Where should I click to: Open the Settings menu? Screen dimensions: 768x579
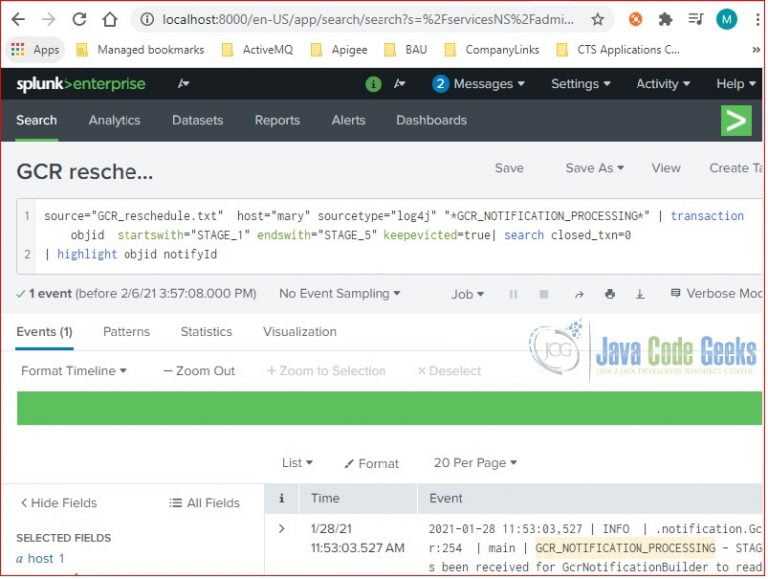point(581,84)
